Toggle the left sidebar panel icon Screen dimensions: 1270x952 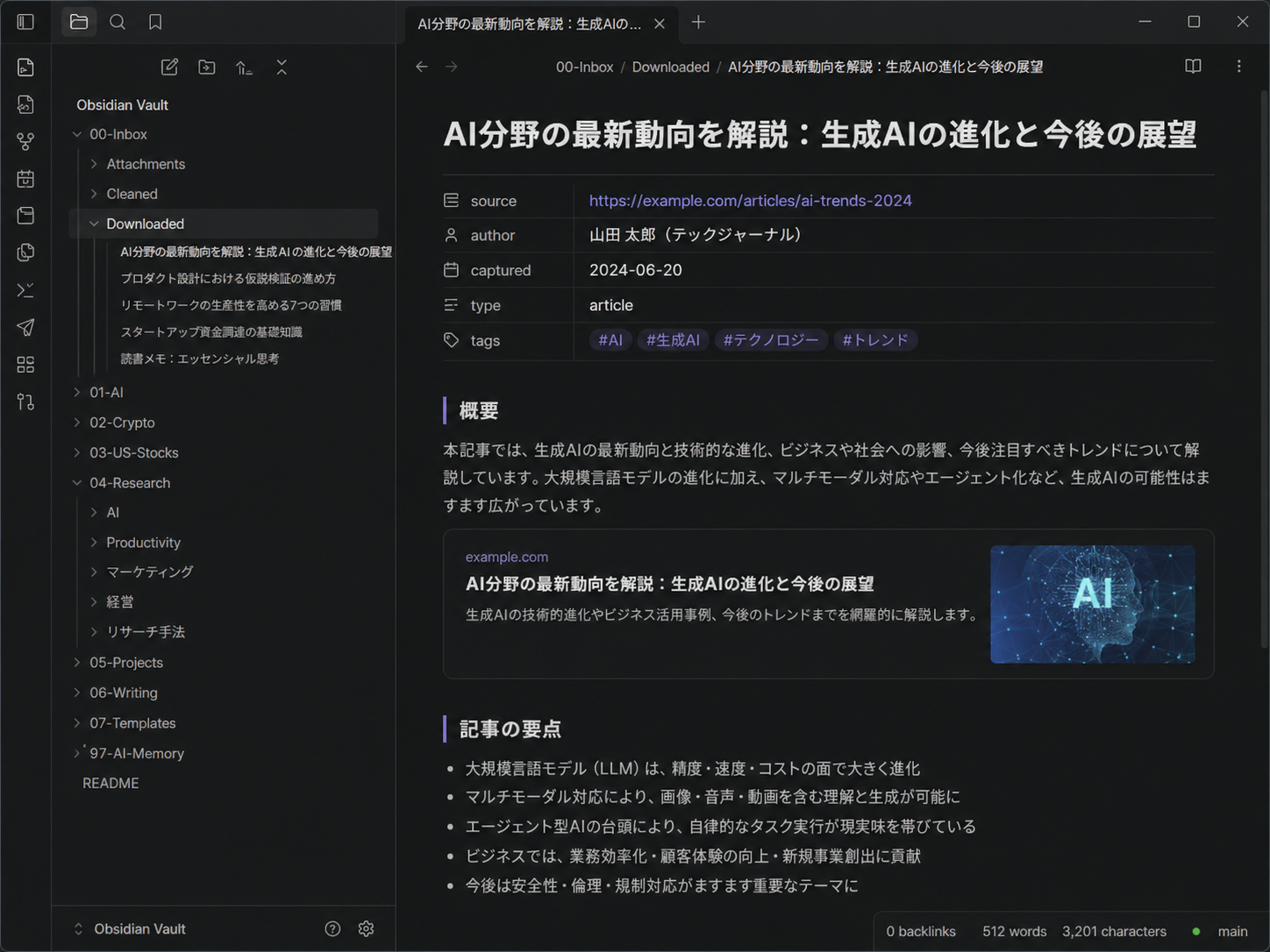tap(25, 22)
